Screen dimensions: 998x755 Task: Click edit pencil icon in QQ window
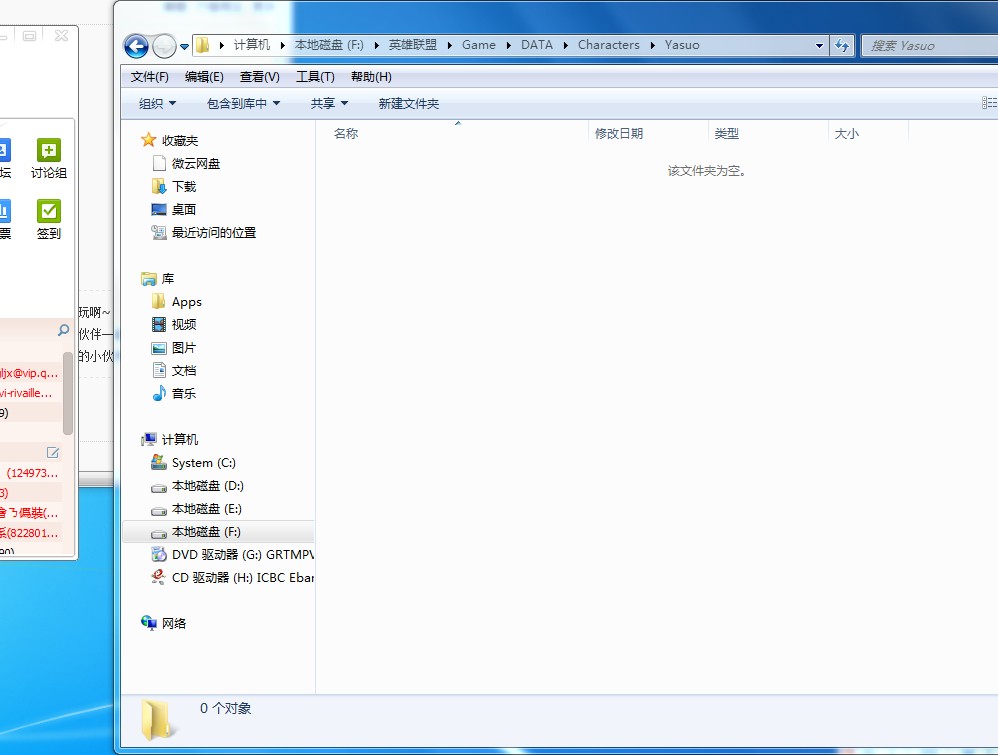tap(53, 453)
